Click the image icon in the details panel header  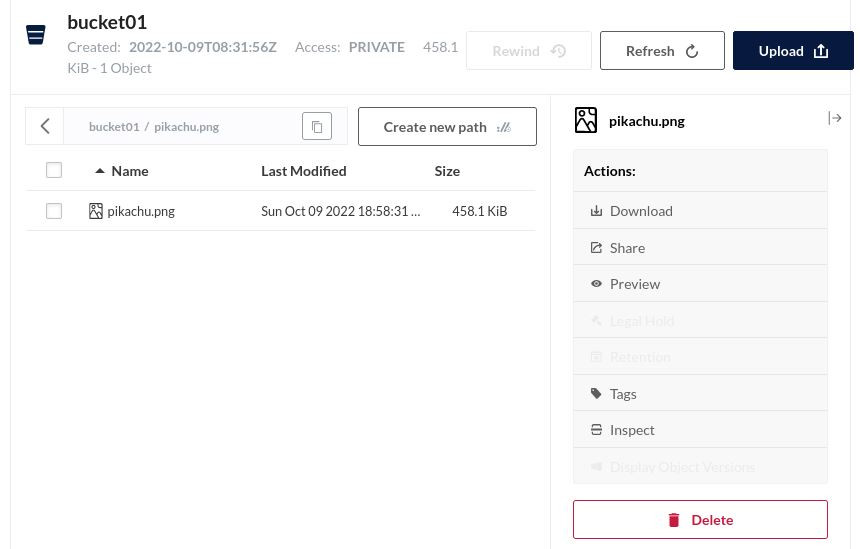pos(586,120)
